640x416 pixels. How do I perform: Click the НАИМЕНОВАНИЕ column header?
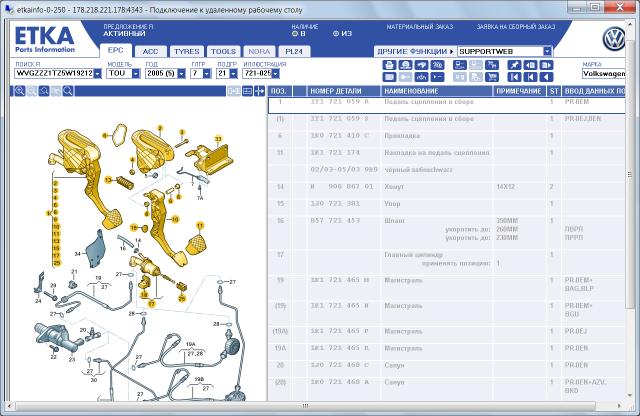pyautogui.click(x=437, y=91)
